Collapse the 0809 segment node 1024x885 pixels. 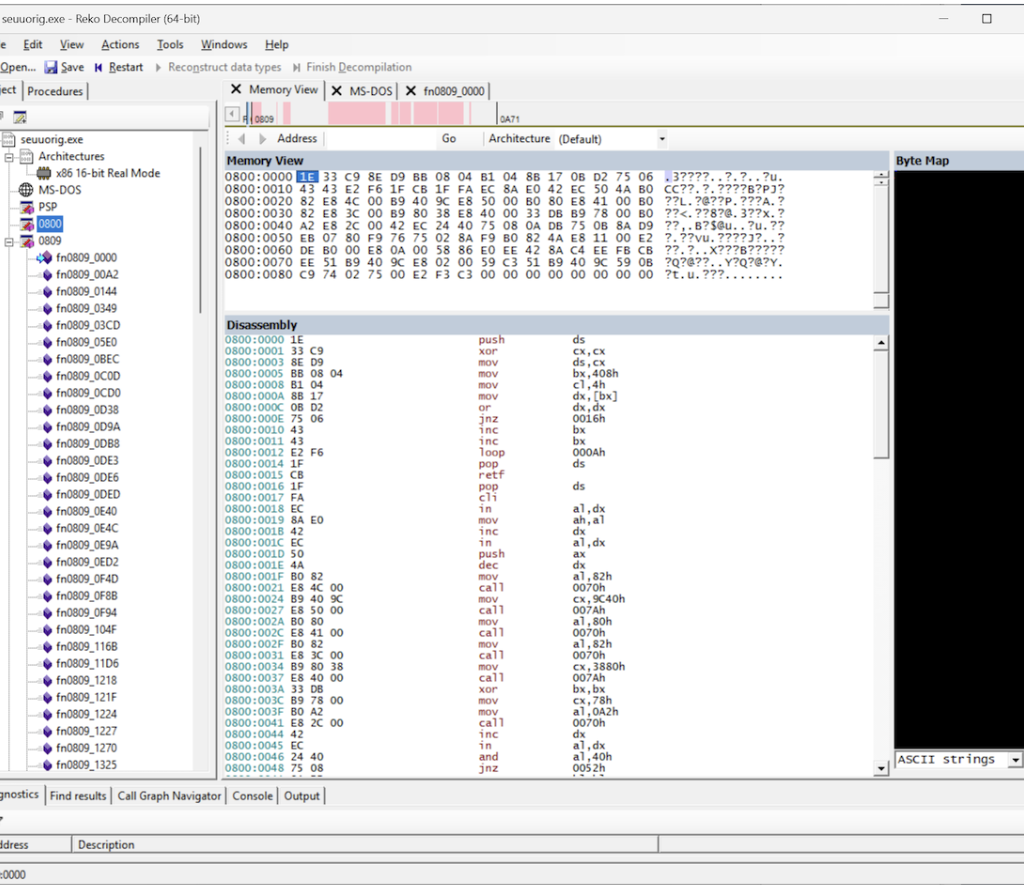(x=10, y=241)
